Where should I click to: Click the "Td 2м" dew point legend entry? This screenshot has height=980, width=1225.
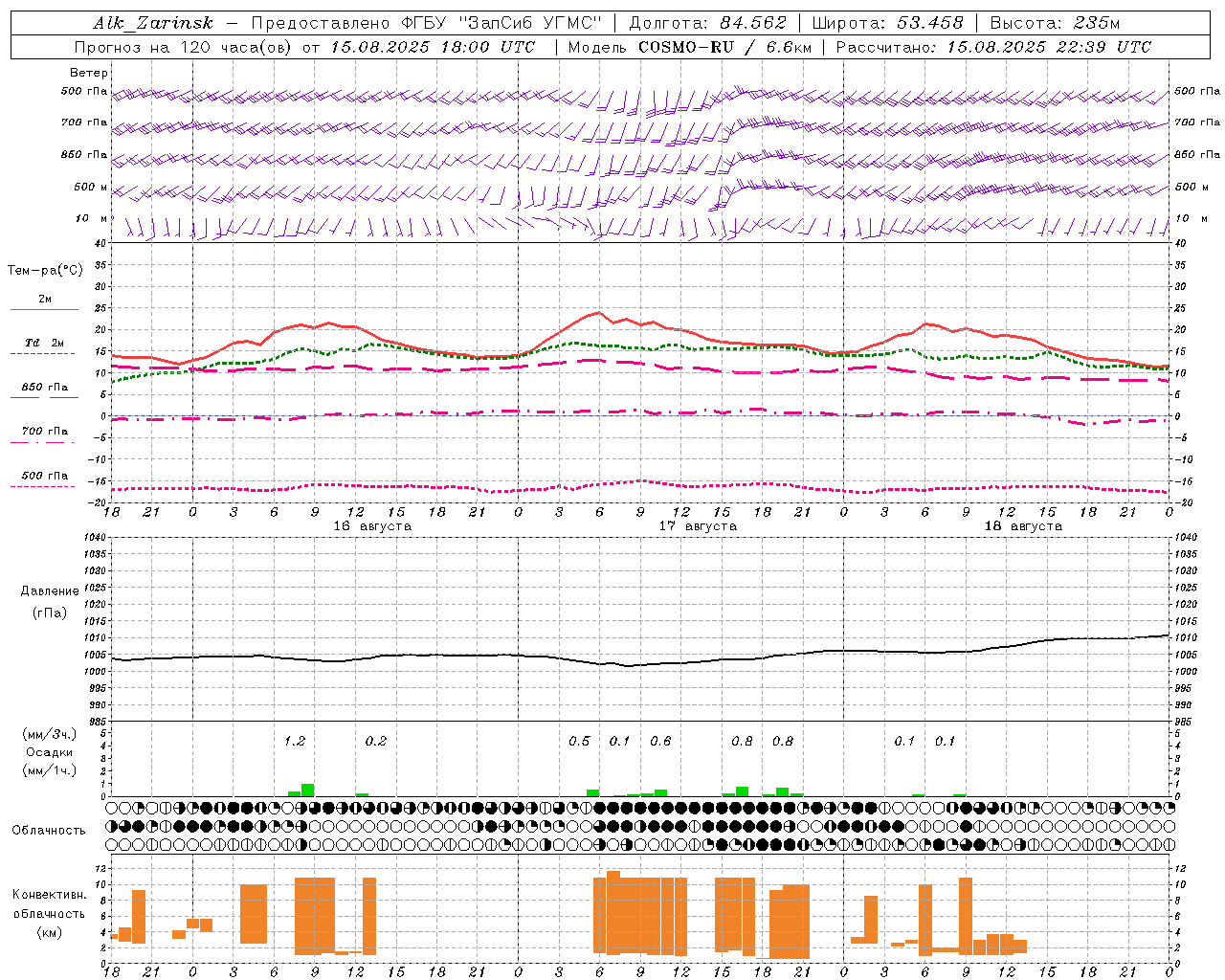click(44, 343)
